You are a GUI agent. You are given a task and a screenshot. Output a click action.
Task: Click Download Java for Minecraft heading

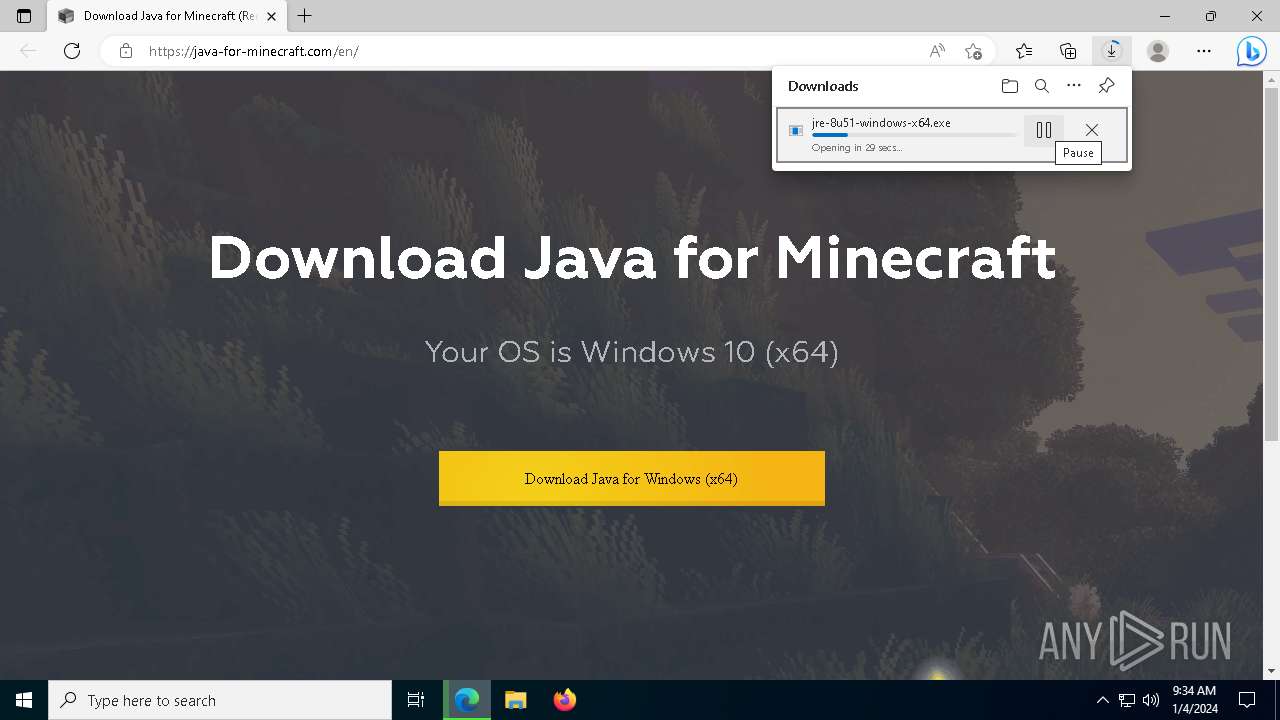[x=632, y=258]
